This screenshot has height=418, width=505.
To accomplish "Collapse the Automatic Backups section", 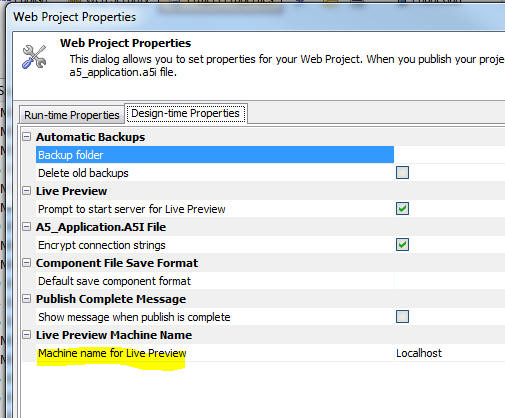I will click(x=27, y=137).
